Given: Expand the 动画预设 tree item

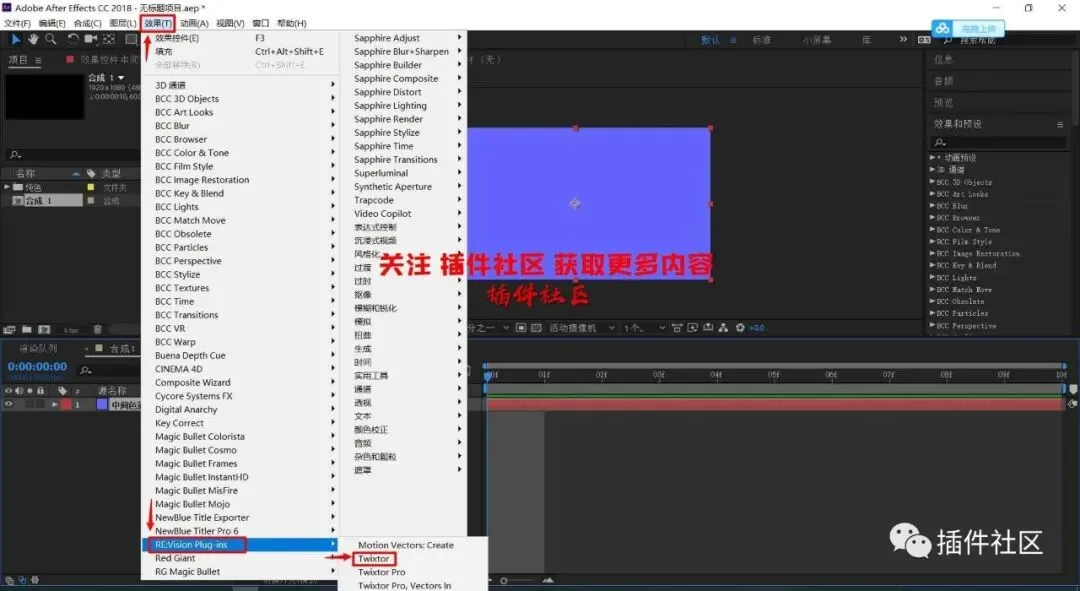Looking at the screenshot, I should (x=932, y=158).
